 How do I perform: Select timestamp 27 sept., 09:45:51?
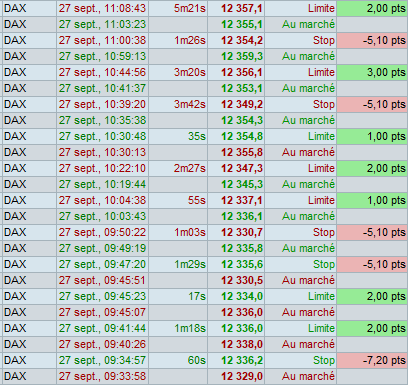pyautogui.click(x=102, y=280)
